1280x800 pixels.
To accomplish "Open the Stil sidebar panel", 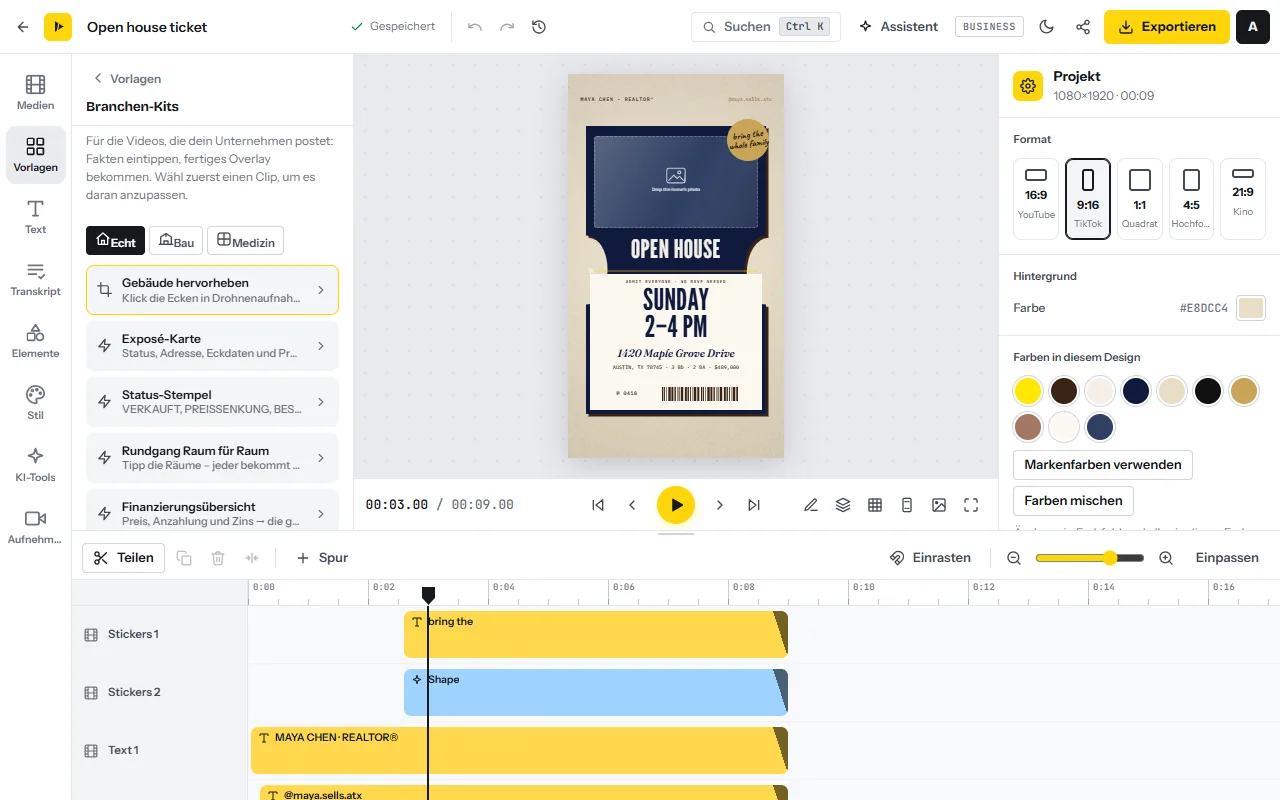I will (36, 402).
